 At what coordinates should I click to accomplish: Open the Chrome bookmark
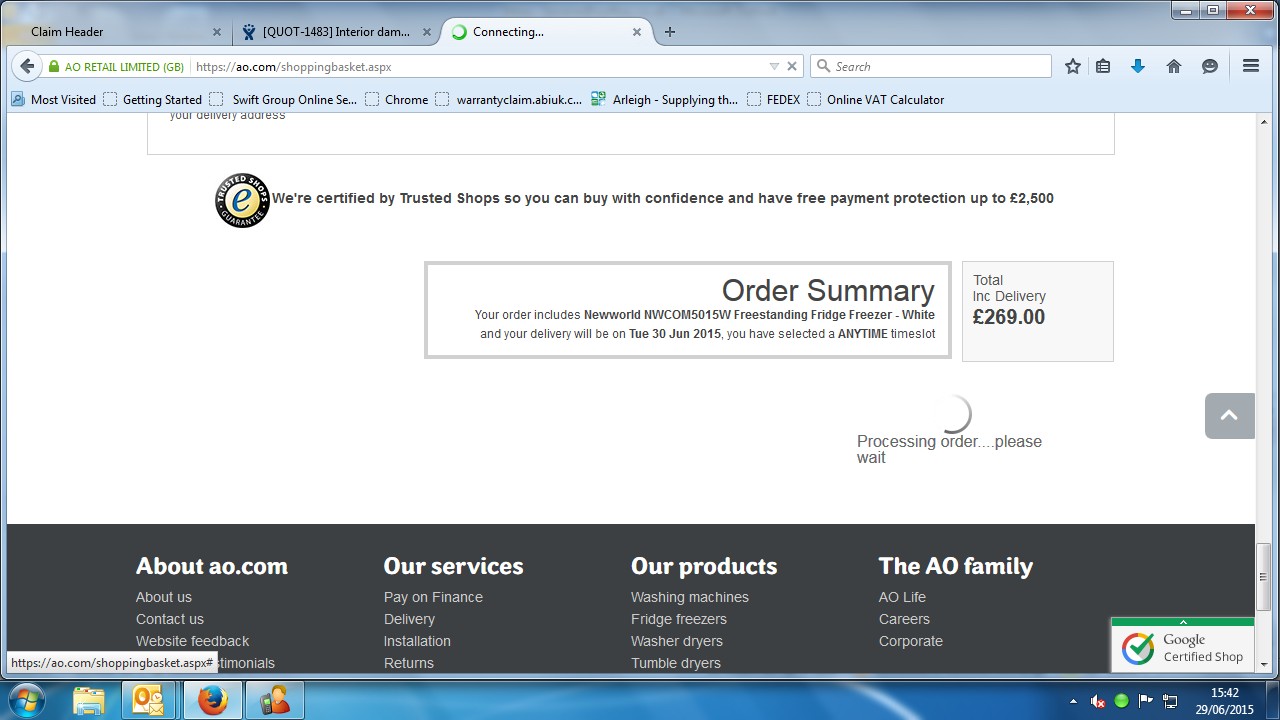(x=397, y=99)
